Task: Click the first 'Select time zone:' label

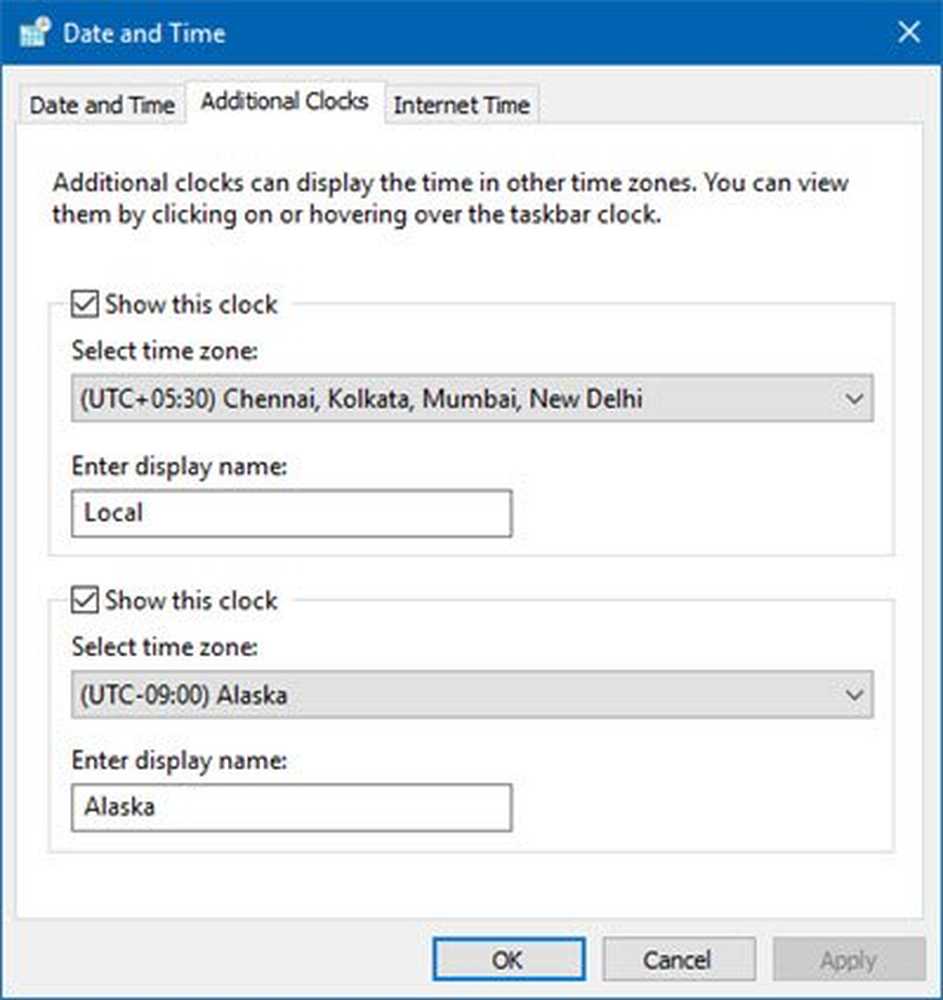Action: click(164, 352)
